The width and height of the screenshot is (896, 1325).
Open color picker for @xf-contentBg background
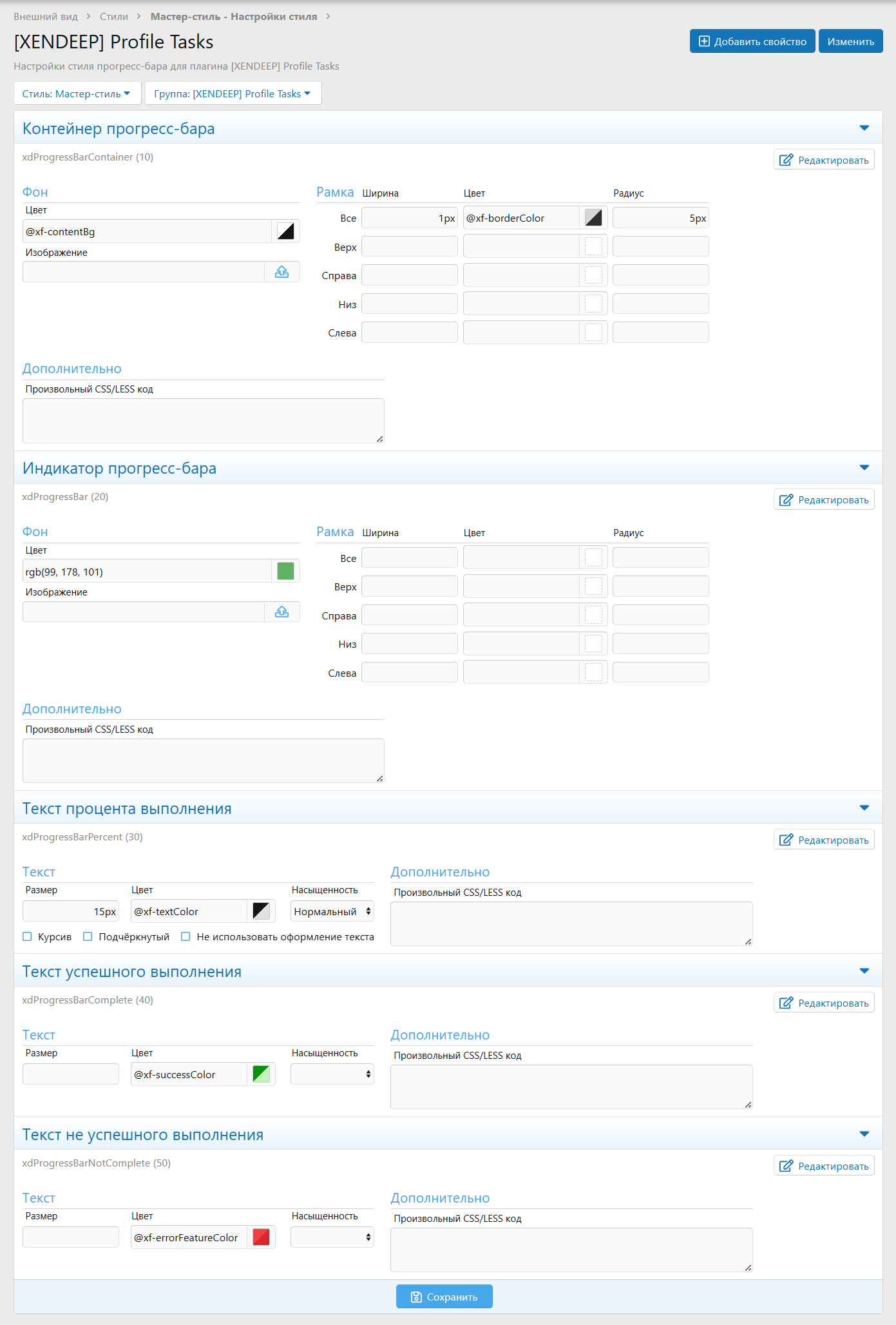pos(285,231)
